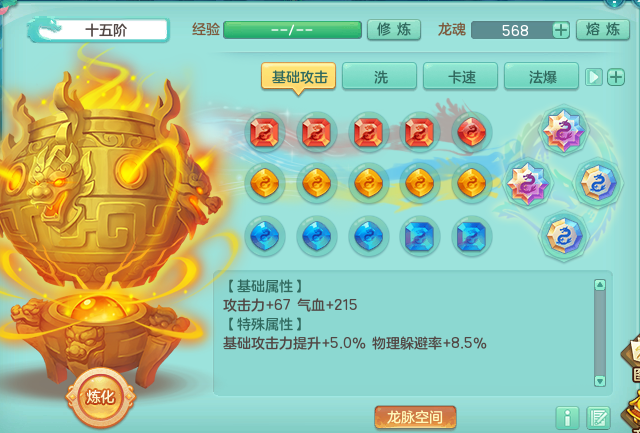Screen dimensions: 640x433
Task: Open the edit note icon at bottom right
Action: click(x=598, y=417)
